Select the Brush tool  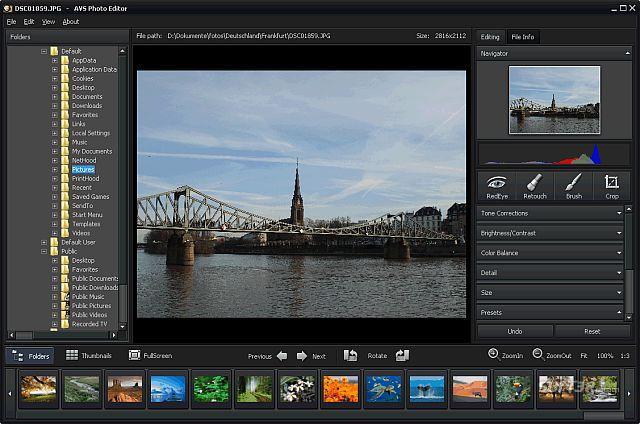pos(573,186)
